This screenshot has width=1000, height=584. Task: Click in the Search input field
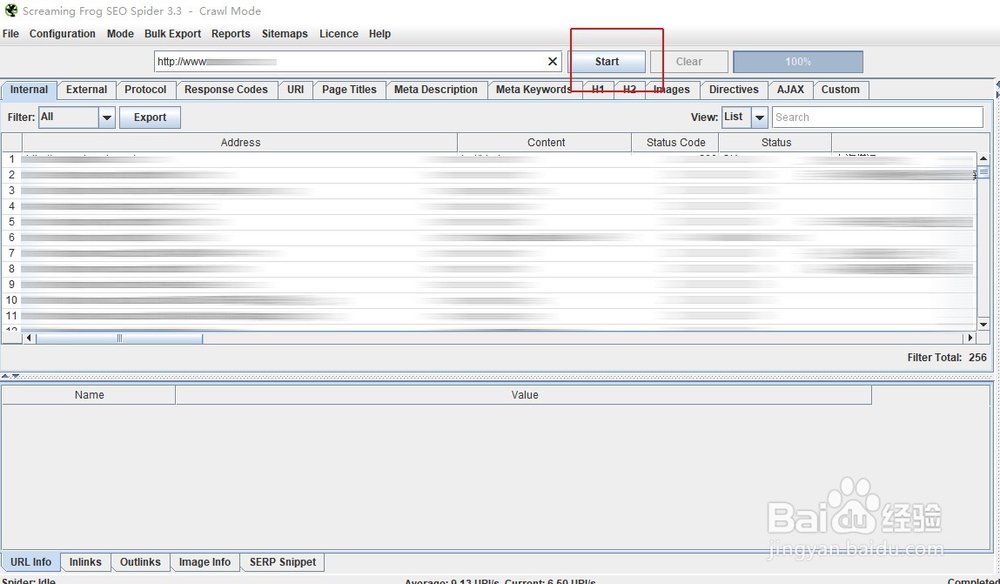pos(878,117)
